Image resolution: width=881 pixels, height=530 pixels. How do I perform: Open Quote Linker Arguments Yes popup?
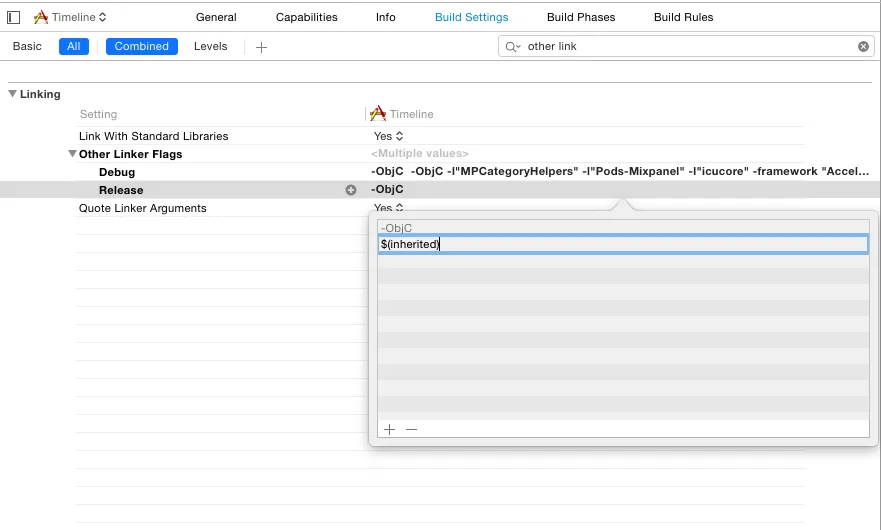[x=388, y=207]
